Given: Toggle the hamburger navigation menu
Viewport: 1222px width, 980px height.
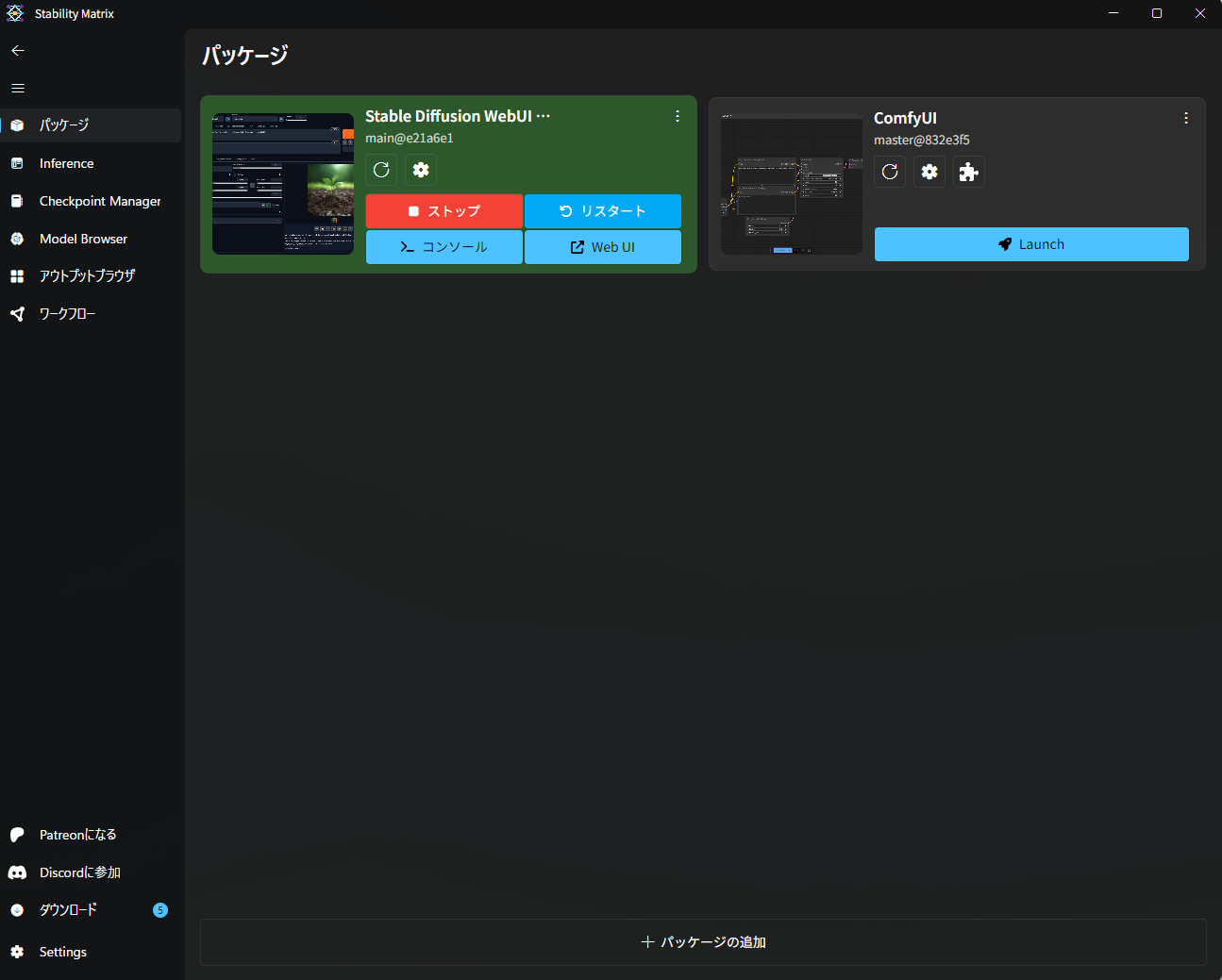Looking at the screenshot, I should coord(18,88).
